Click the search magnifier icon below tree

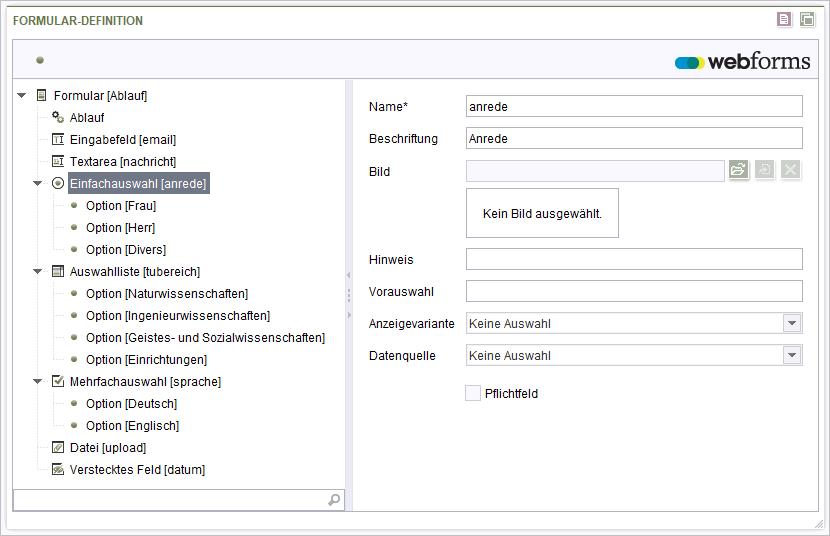coord(334,499)
